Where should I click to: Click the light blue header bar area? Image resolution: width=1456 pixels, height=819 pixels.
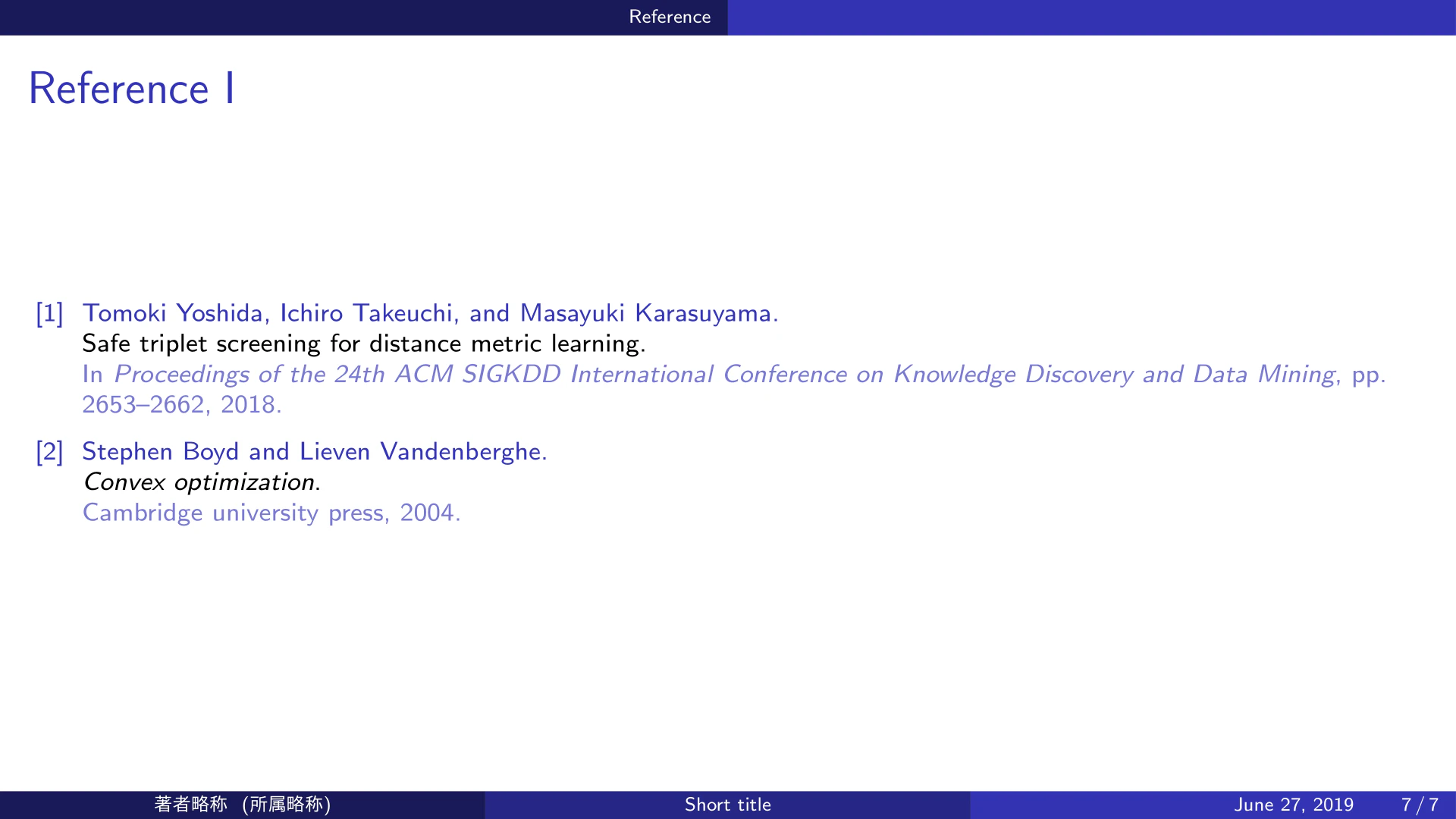click(1092, 17)
